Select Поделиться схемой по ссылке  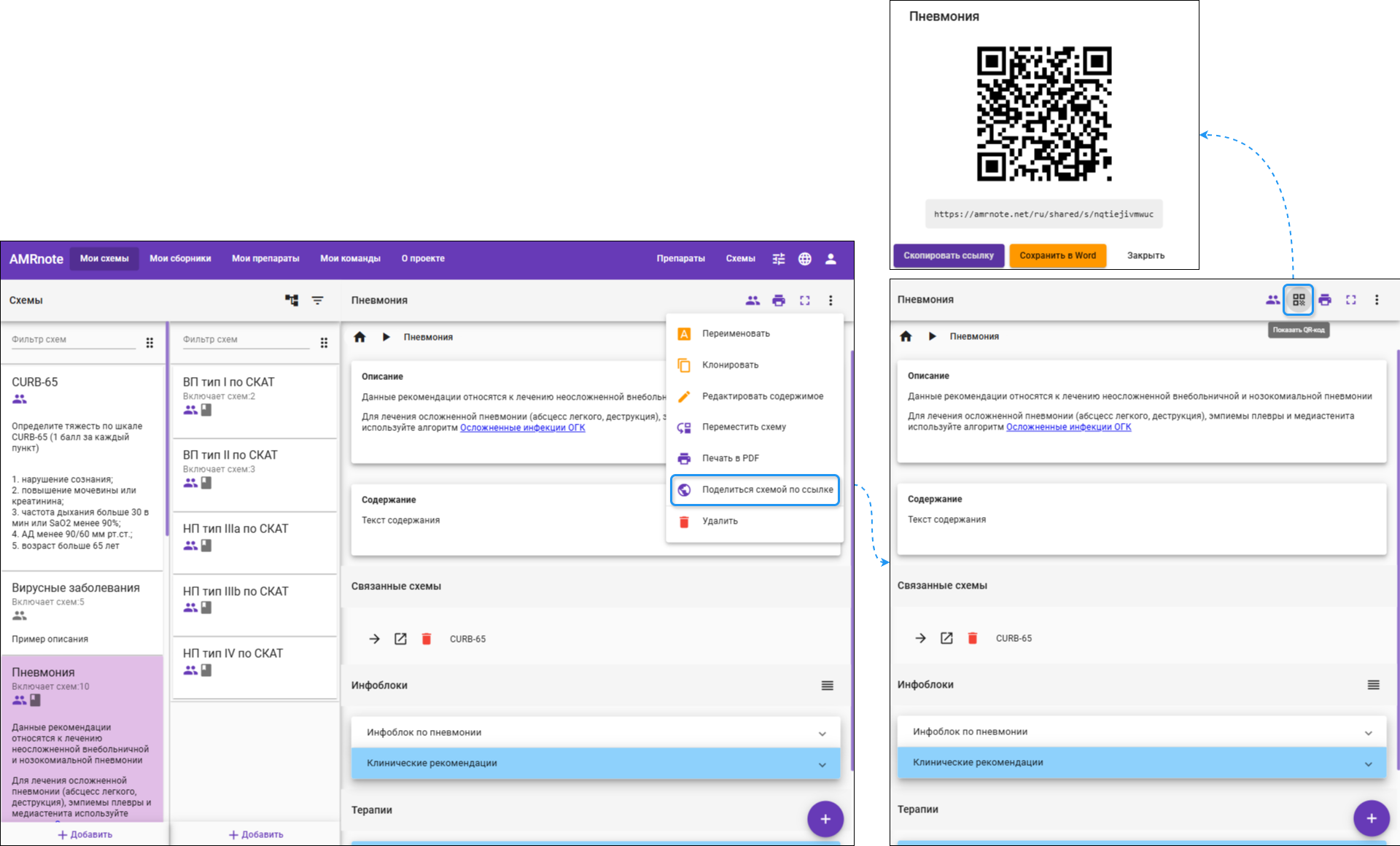755,489
